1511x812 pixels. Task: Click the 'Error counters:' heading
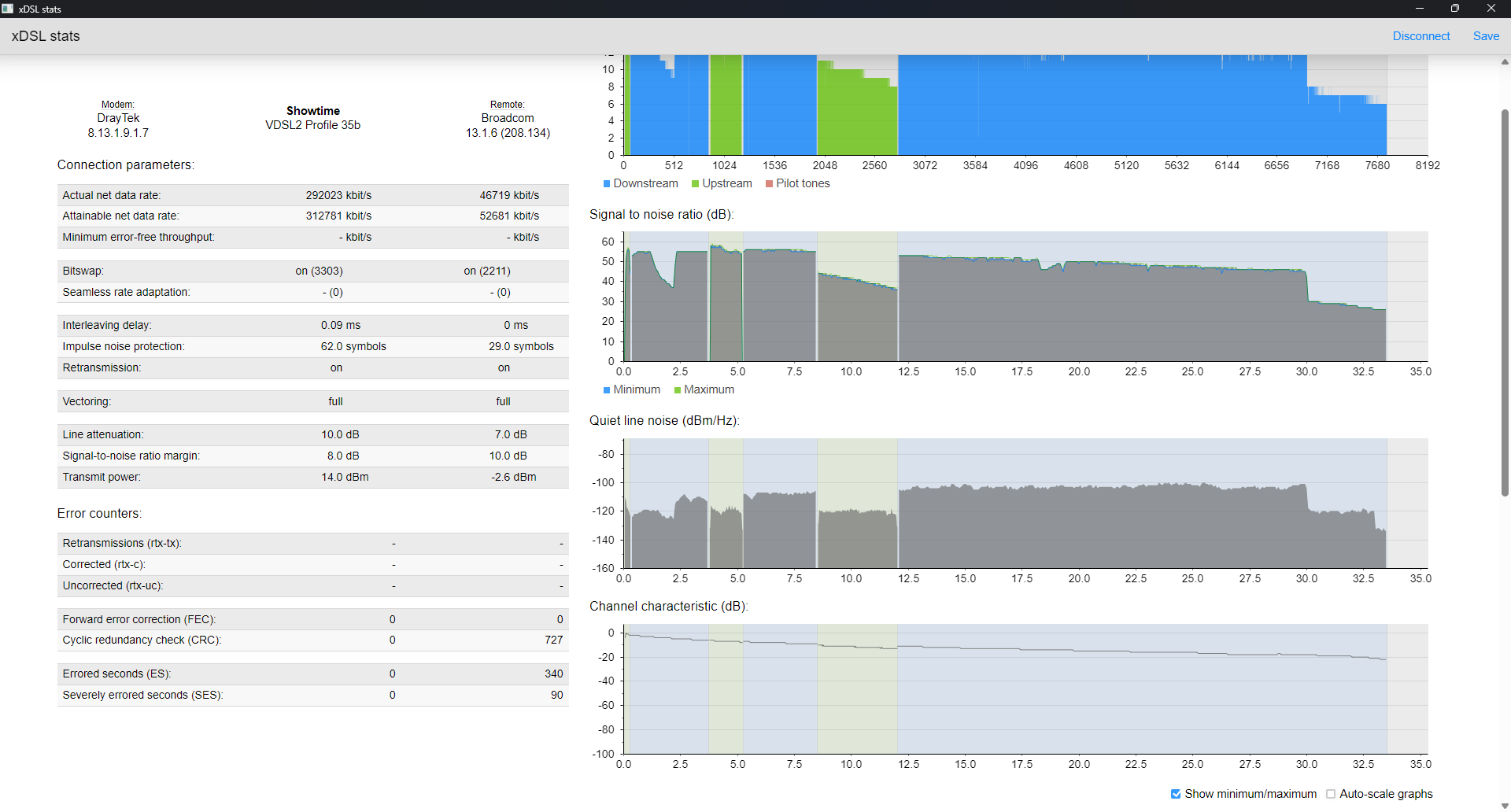coord(99,513)
